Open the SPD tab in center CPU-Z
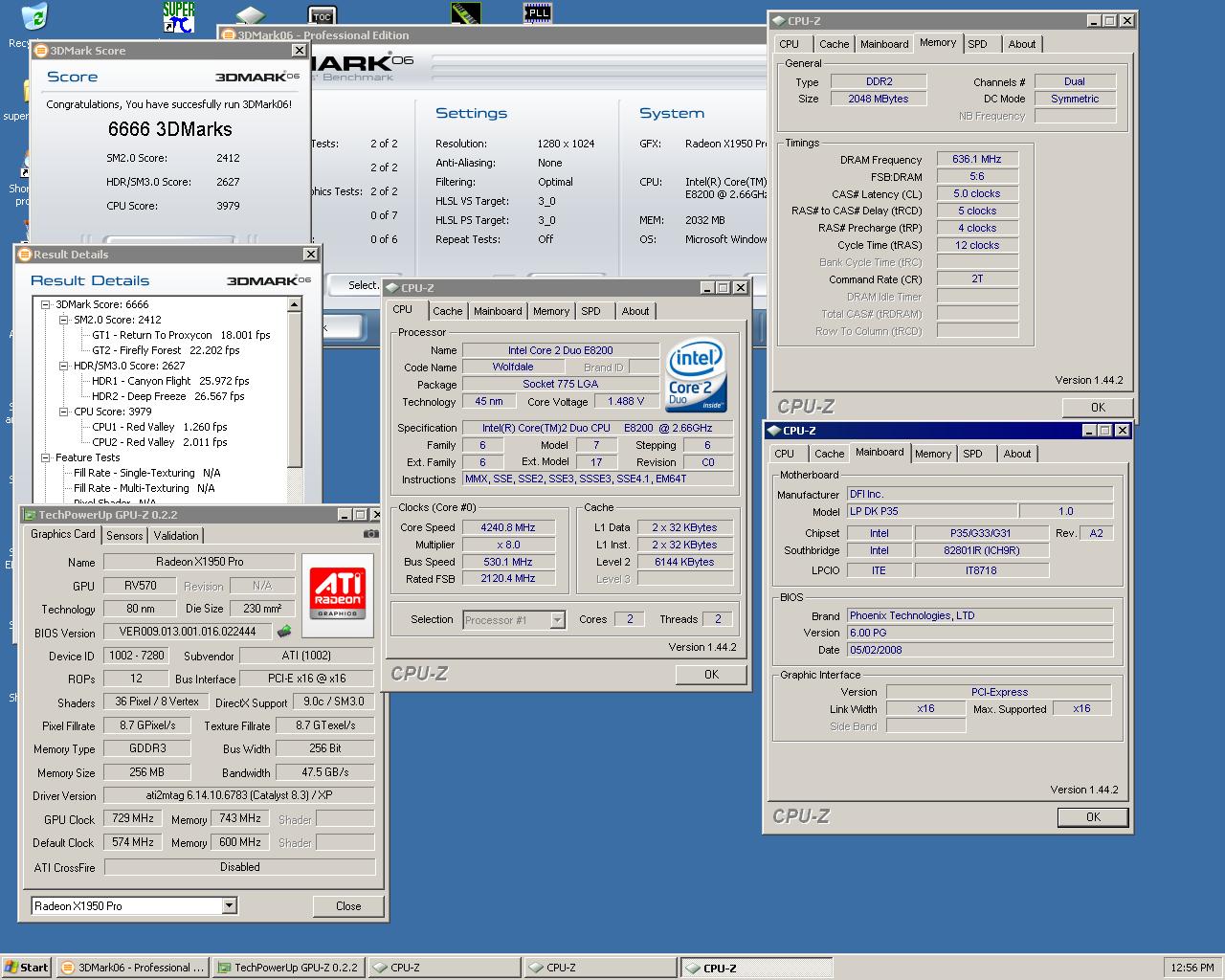The height and width of the screenshot is (980, 1225). point(591,311)
